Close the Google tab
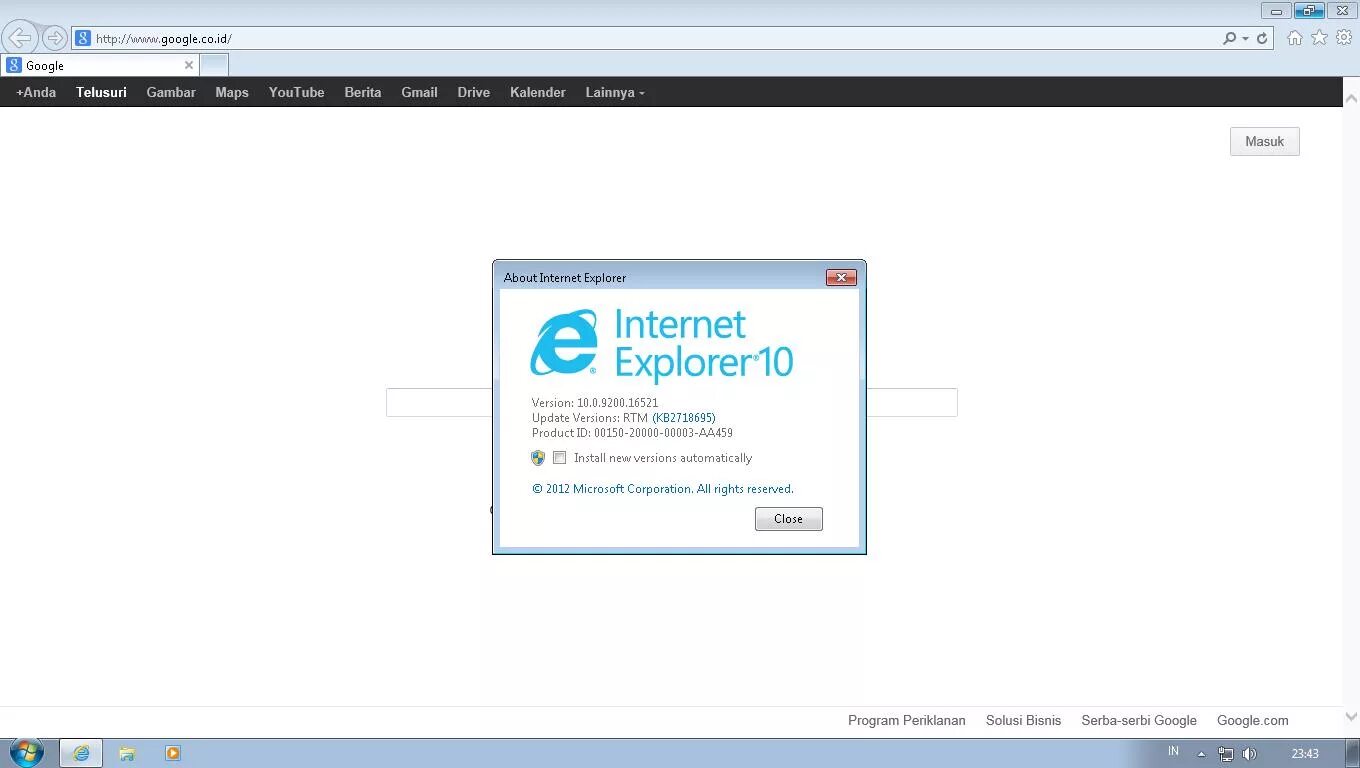Image resolution: width=1360 pixels, height=768 pixels. coord(188,65)
